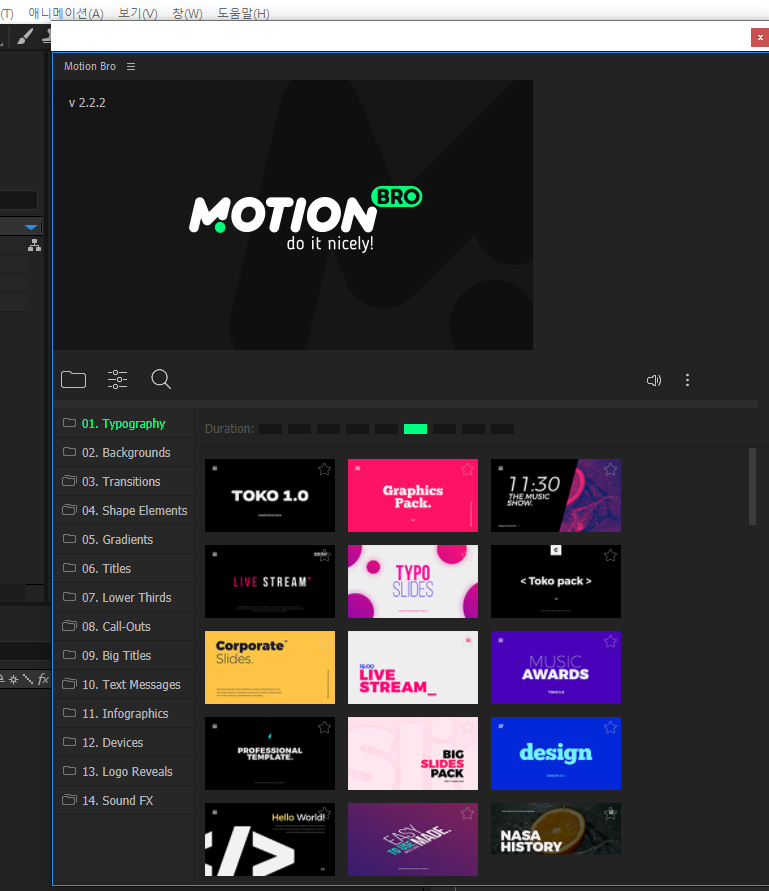This screenshot has width=769, height=891.
Task: Open the < Toko pack > thumbnail
Action: click(x=556, y=581)
